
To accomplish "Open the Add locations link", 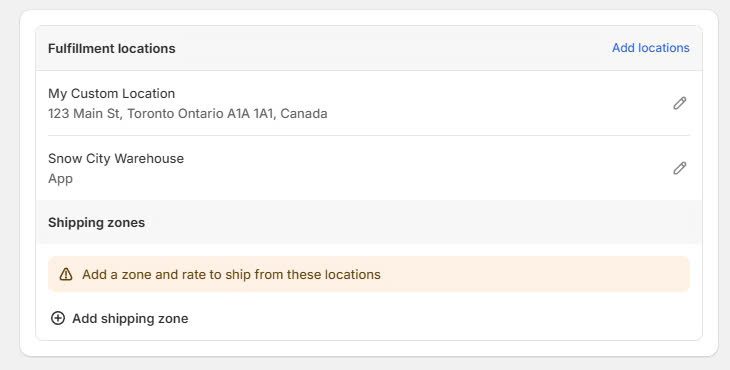I will tap(650, 48).
